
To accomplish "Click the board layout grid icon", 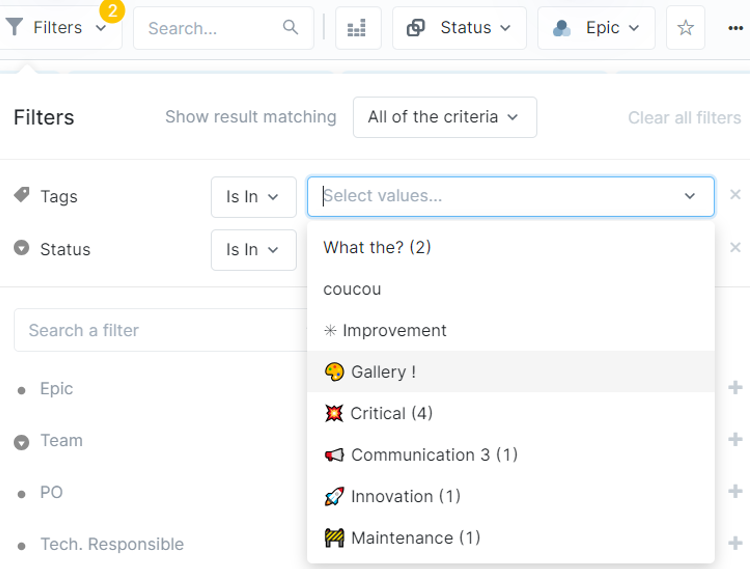I will (x=357, y=28).
